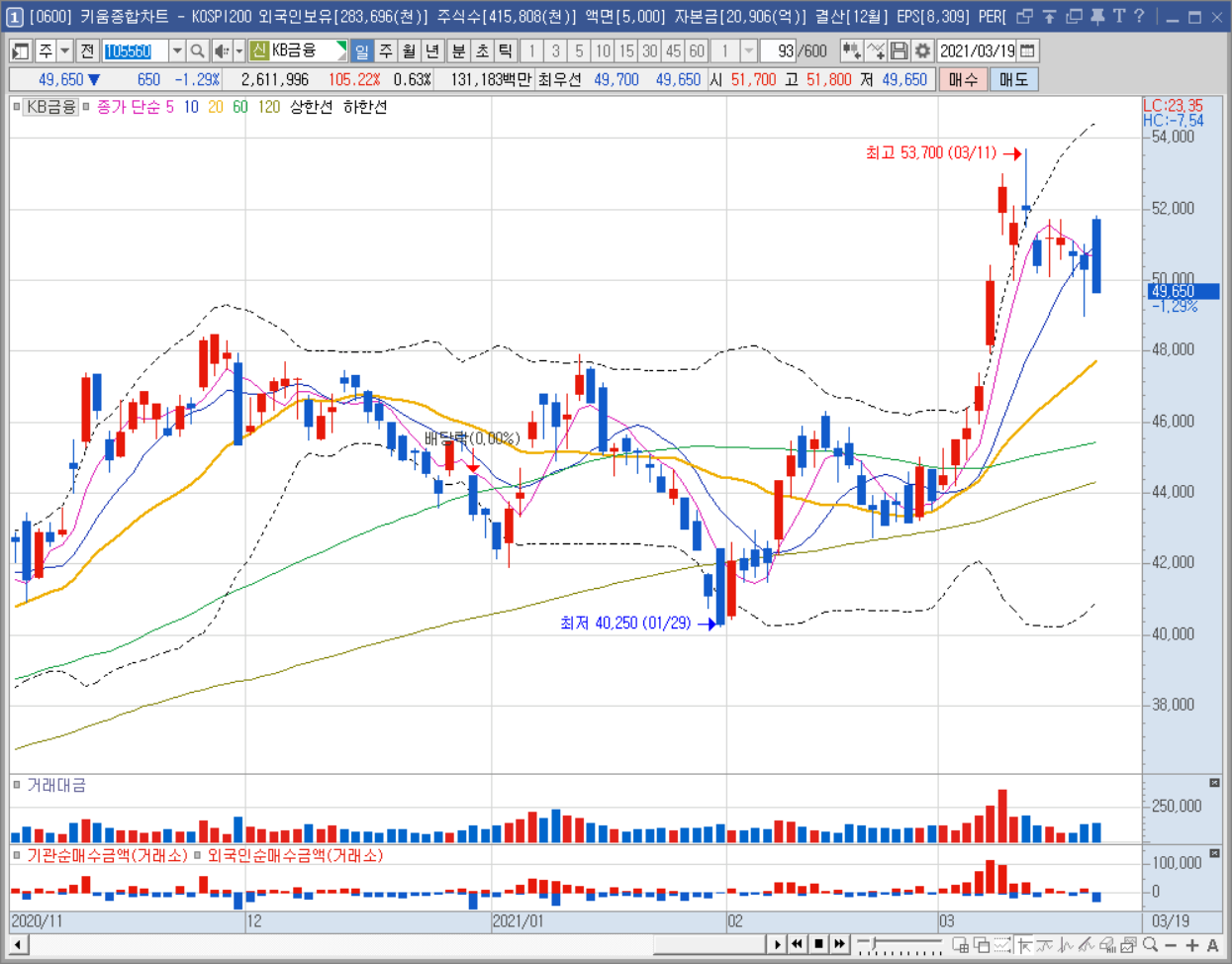Click the stock search magnifier icon
The height and width of the screenshot is (964, 1232).
(x=197, y=50)
